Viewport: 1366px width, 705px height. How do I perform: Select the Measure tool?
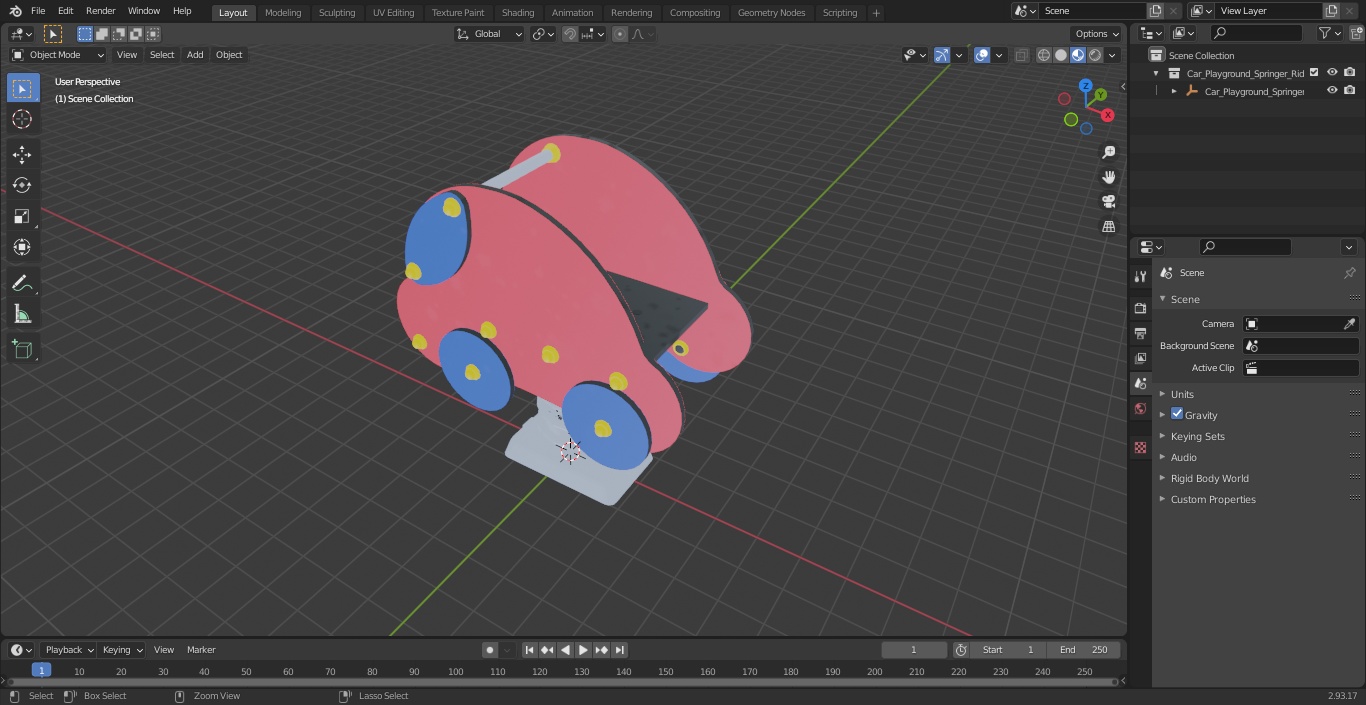[x=22, y=315]
